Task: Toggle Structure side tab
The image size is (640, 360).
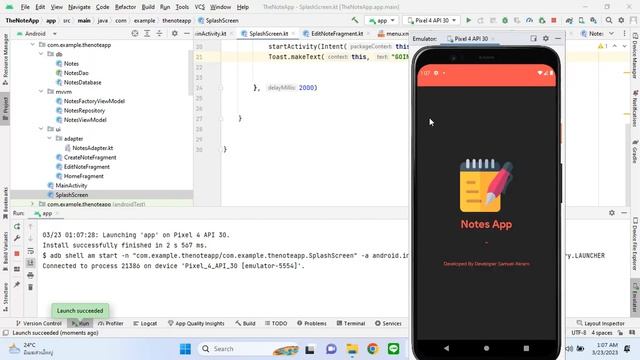Action: [x=5, y=297]
